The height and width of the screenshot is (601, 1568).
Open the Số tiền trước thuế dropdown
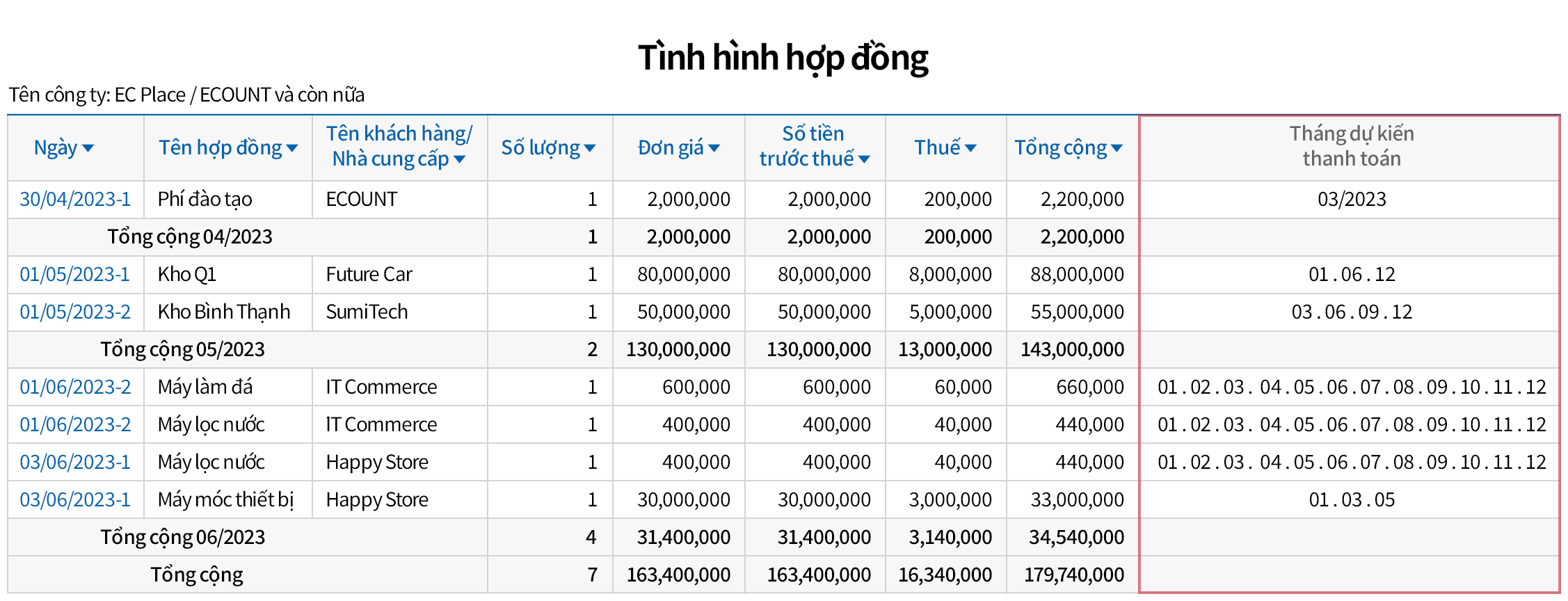click(864, 159)
